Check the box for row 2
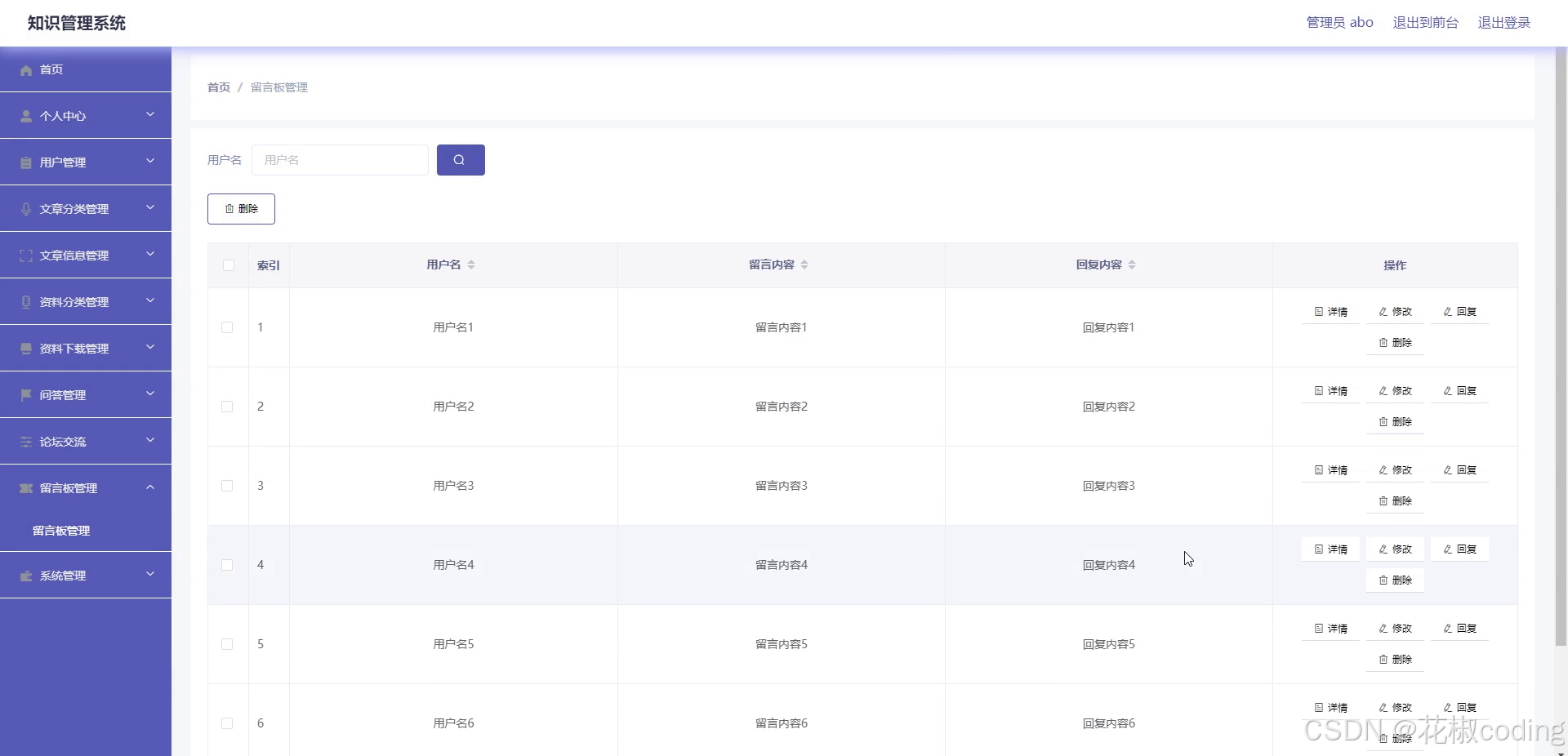This screenshot has width=1568, height=756. point(227,407)
